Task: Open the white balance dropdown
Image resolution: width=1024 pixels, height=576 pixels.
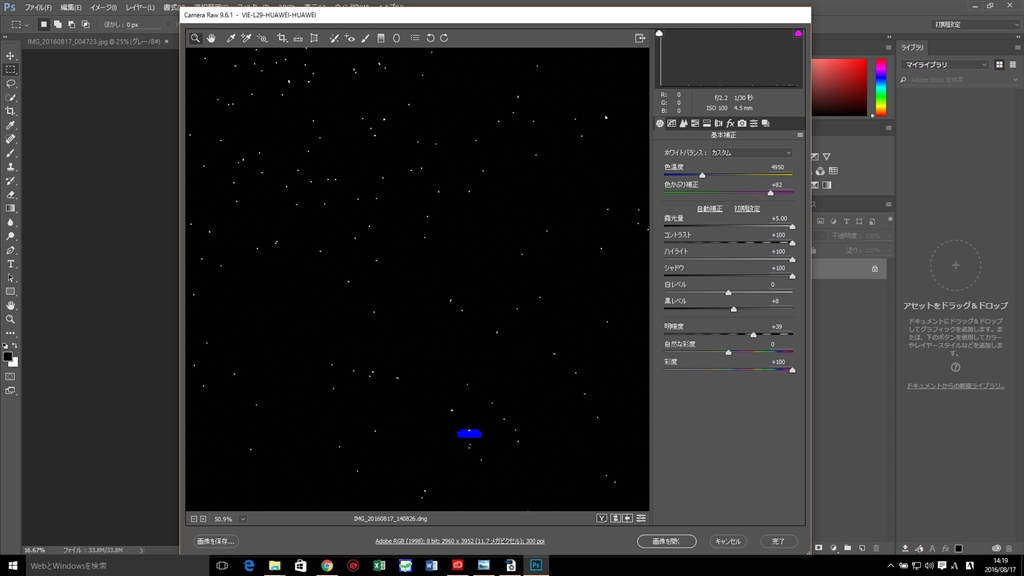Action: pos(751,153)
